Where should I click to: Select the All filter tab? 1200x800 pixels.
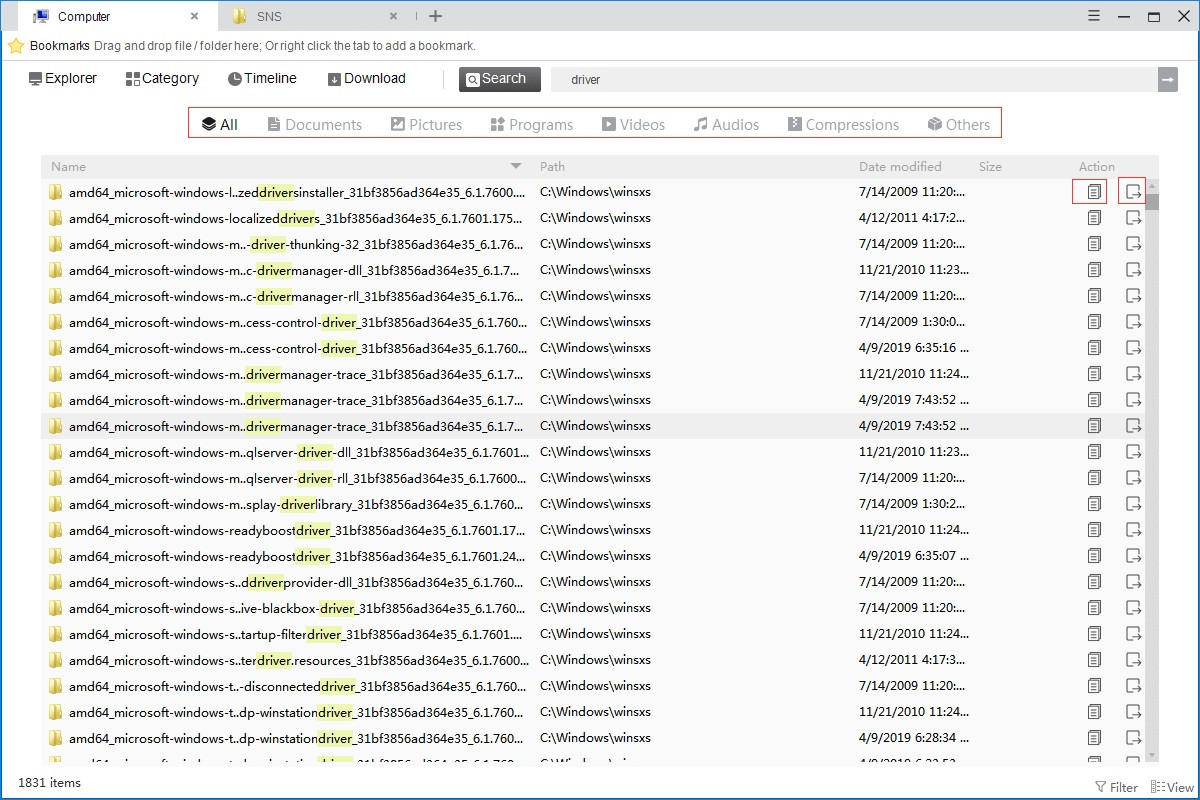pyautogui.click(x=220, y=124)
